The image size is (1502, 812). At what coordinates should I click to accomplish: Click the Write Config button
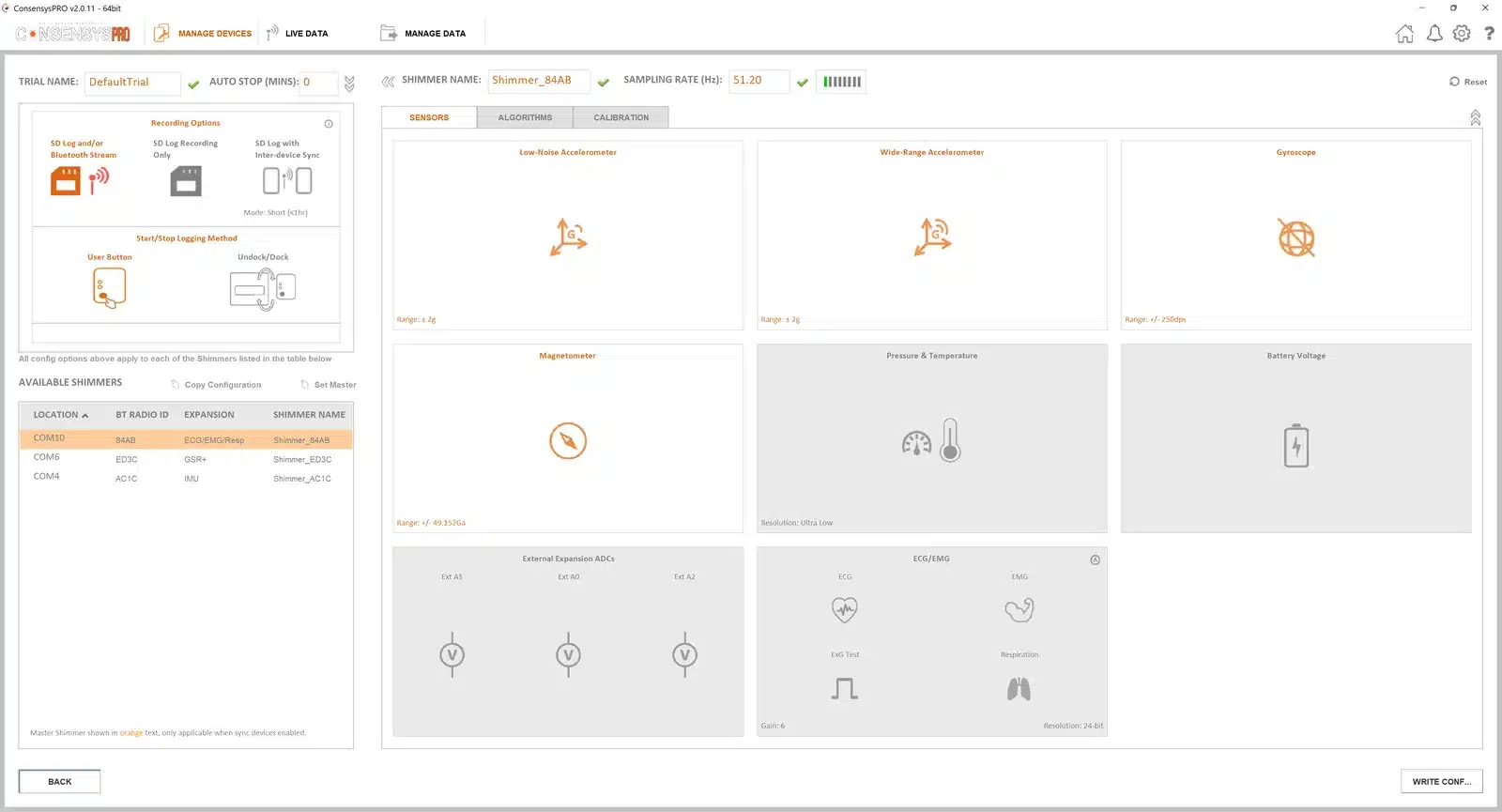[x=1441, y=781]
